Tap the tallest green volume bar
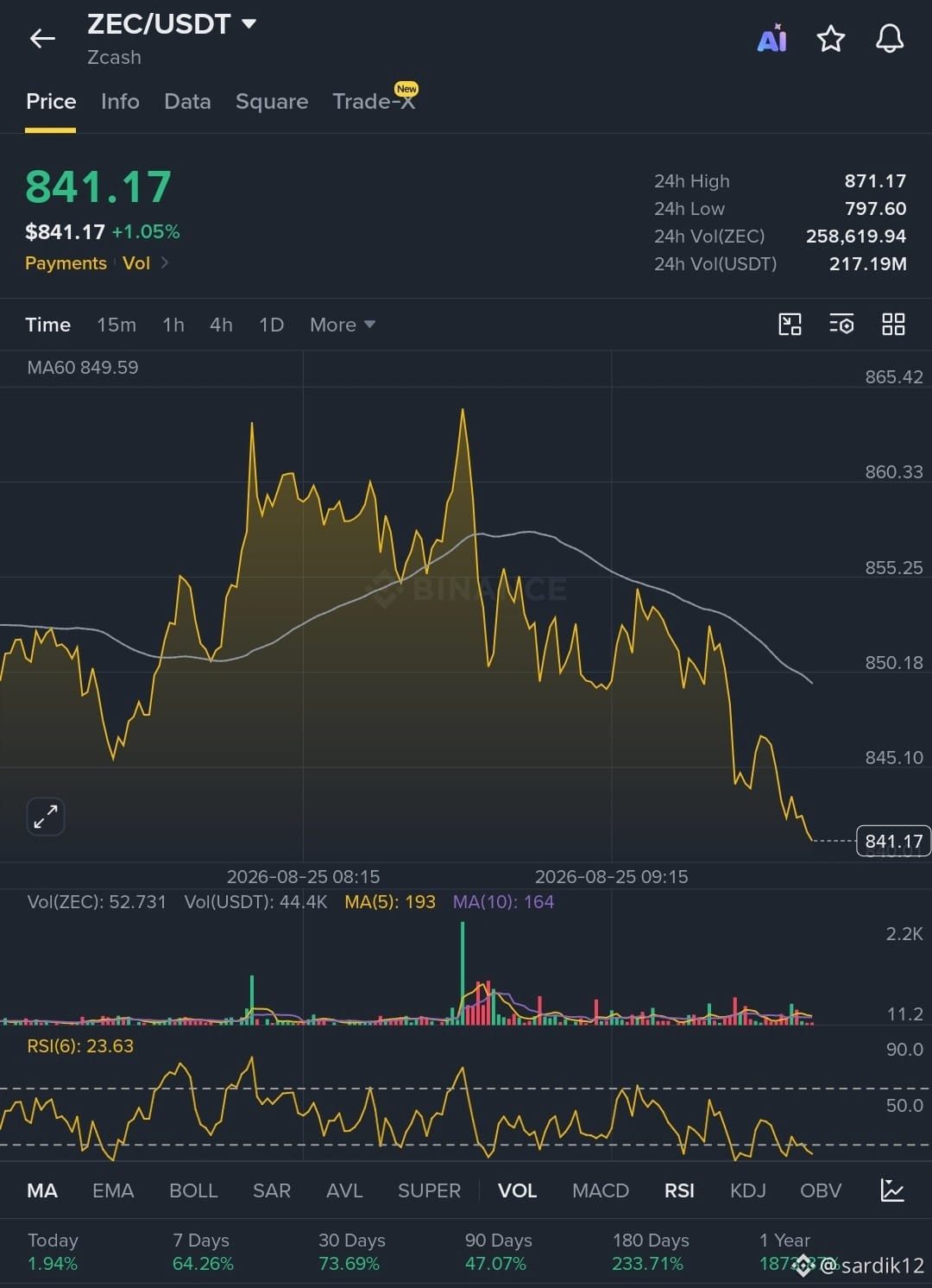This screenshot has width=932, height=1288. tap(463, 973)
